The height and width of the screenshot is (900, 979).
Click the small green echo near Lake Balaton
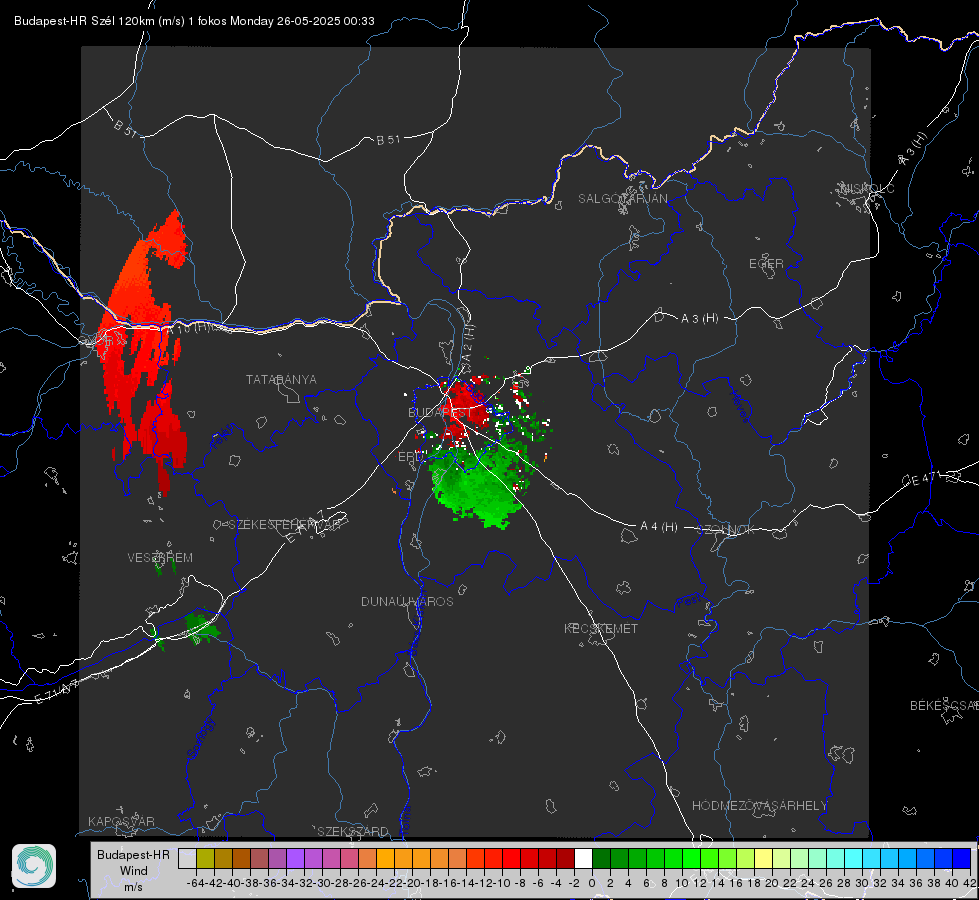201,626
